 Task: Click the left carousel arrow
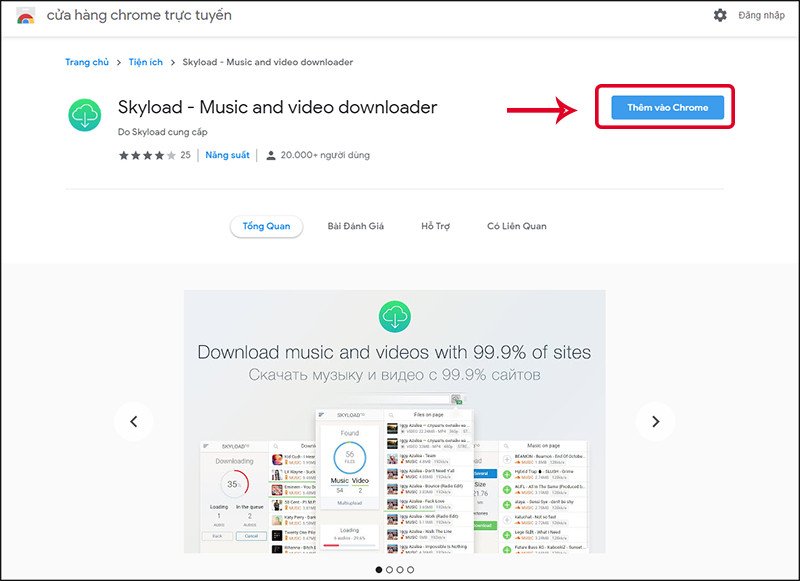pos(134,421)
